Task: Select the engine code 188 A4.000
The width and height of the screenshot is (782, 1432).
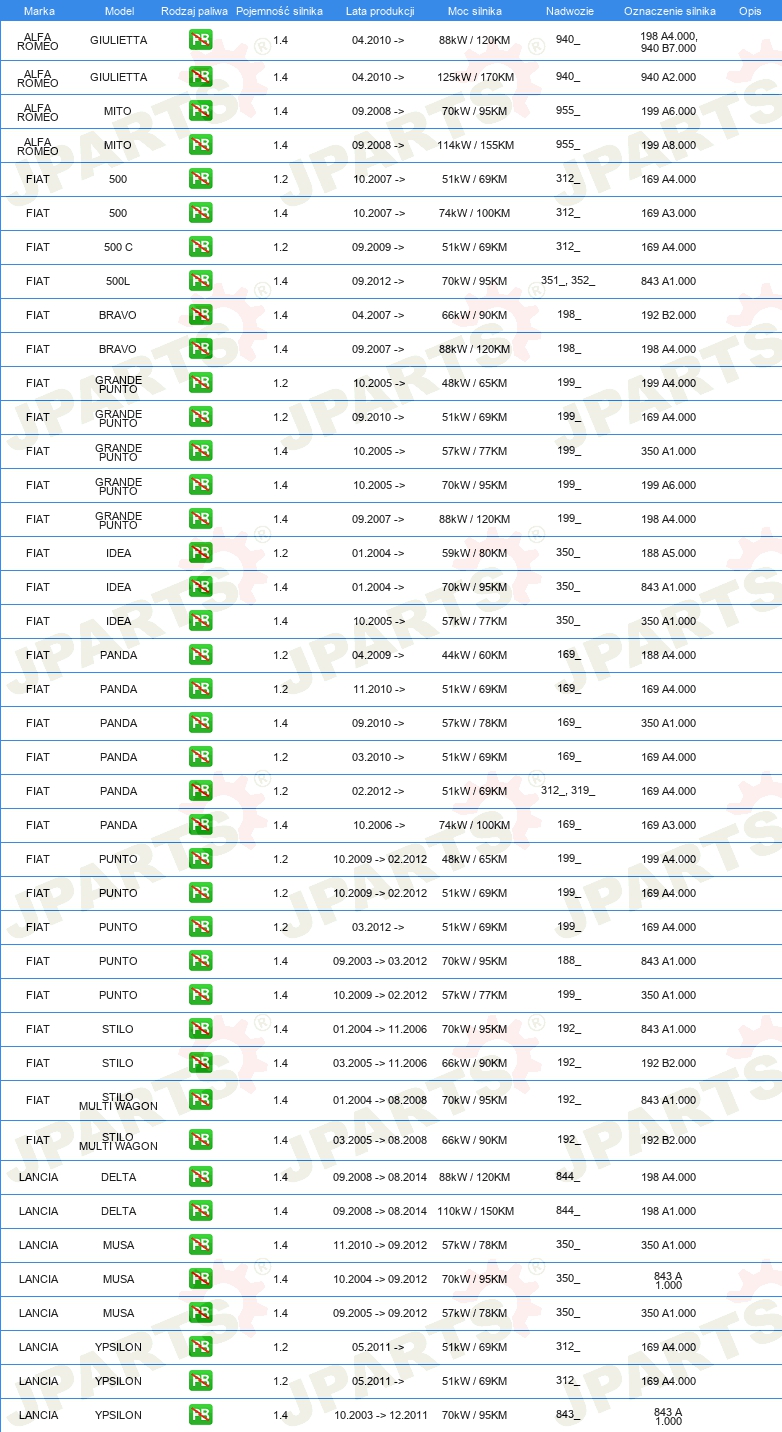Action: (668, 655)
